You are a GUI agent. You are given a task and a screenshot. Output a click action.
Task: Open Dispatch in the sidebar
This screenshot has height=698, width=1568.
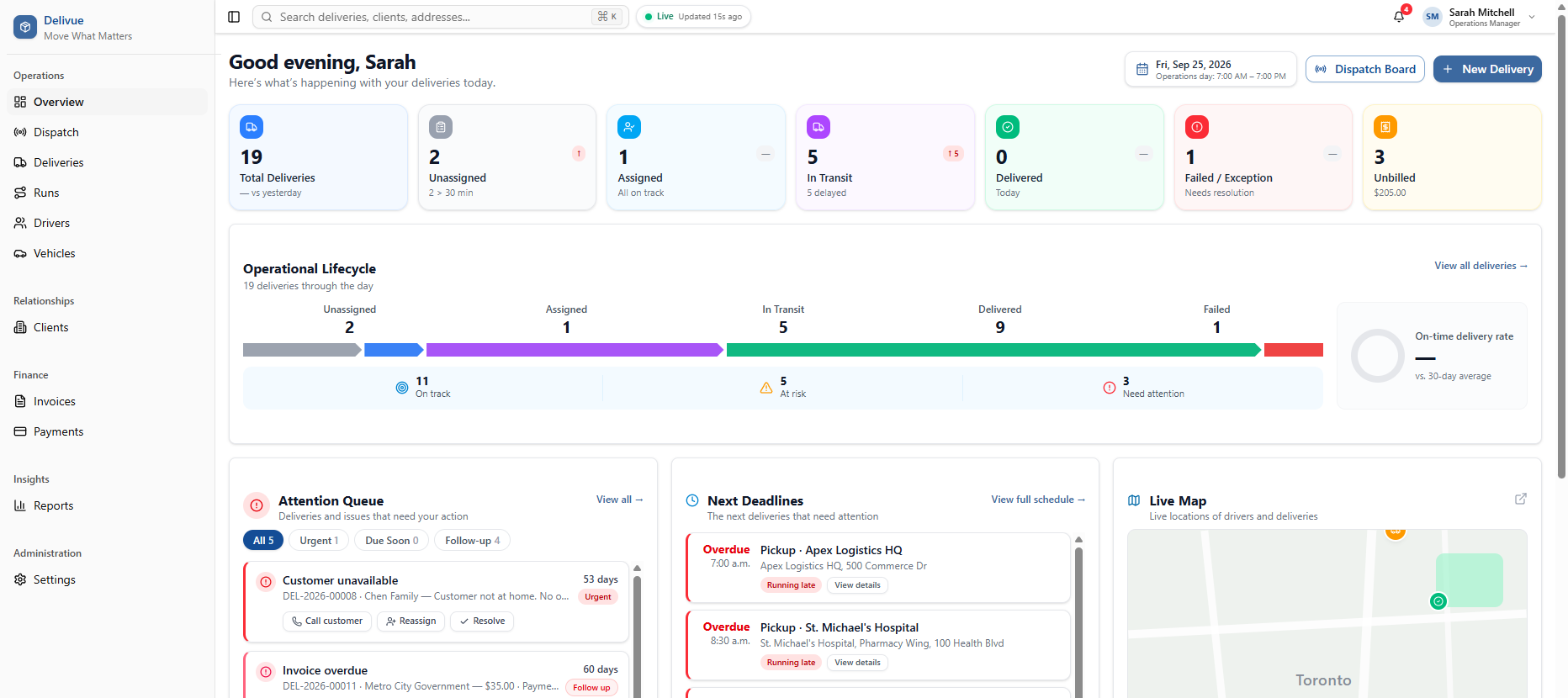(108, 132)
